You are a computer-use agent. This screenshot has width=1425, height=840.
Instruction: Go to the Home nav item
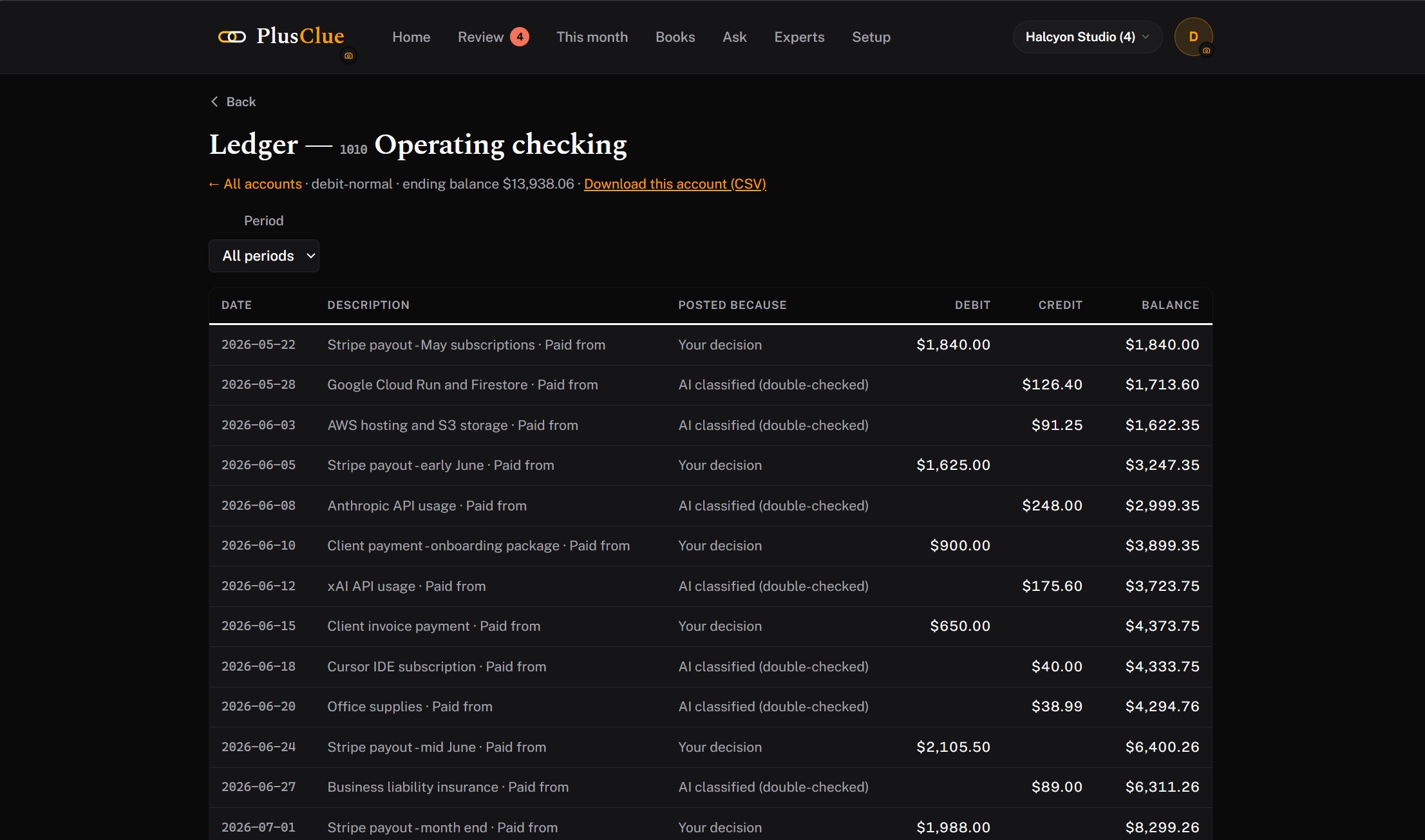point(411,37)
